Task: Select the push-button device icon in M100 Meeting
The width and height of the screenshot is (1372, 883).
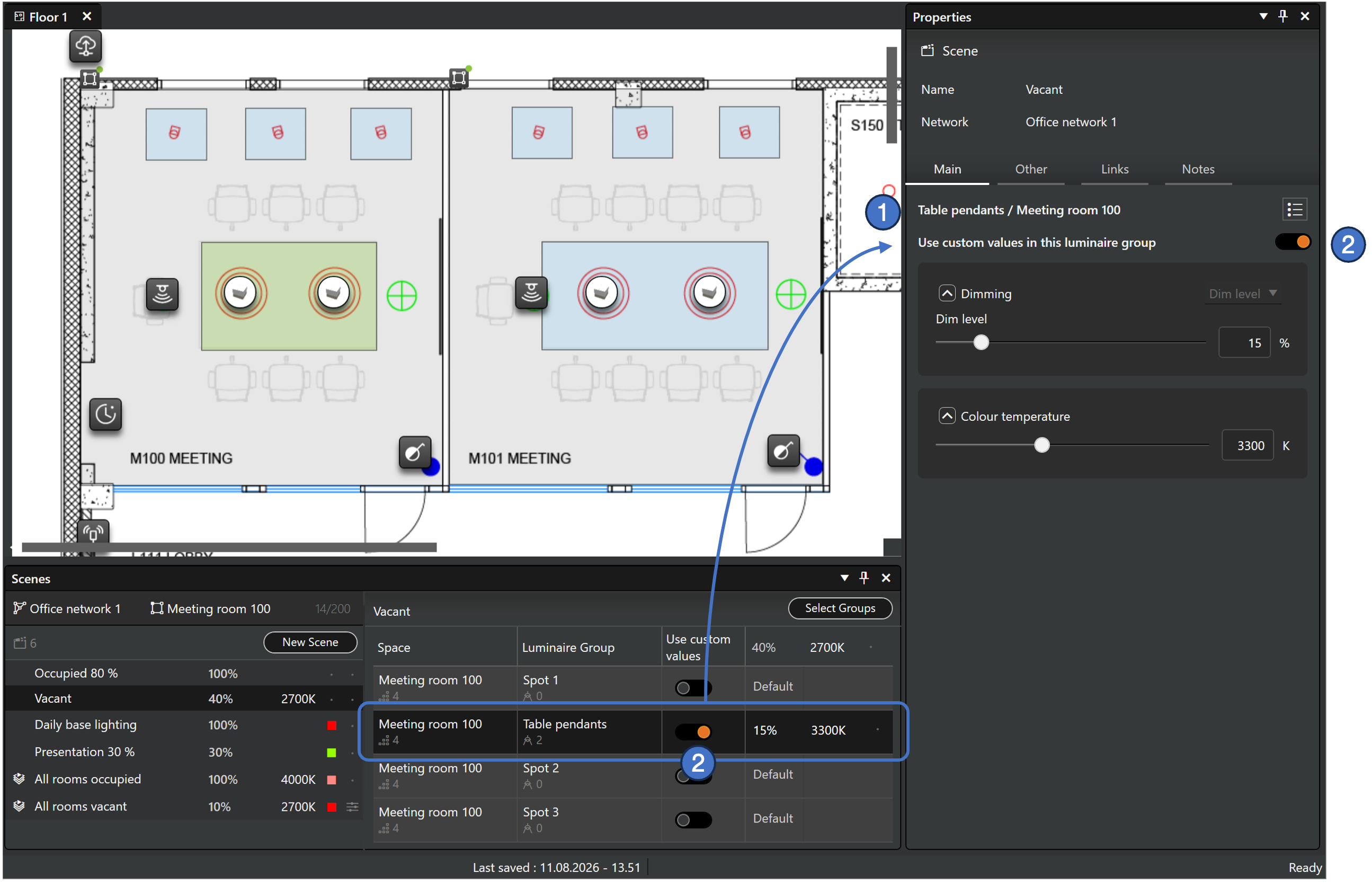Action: (x=415, y=453)
